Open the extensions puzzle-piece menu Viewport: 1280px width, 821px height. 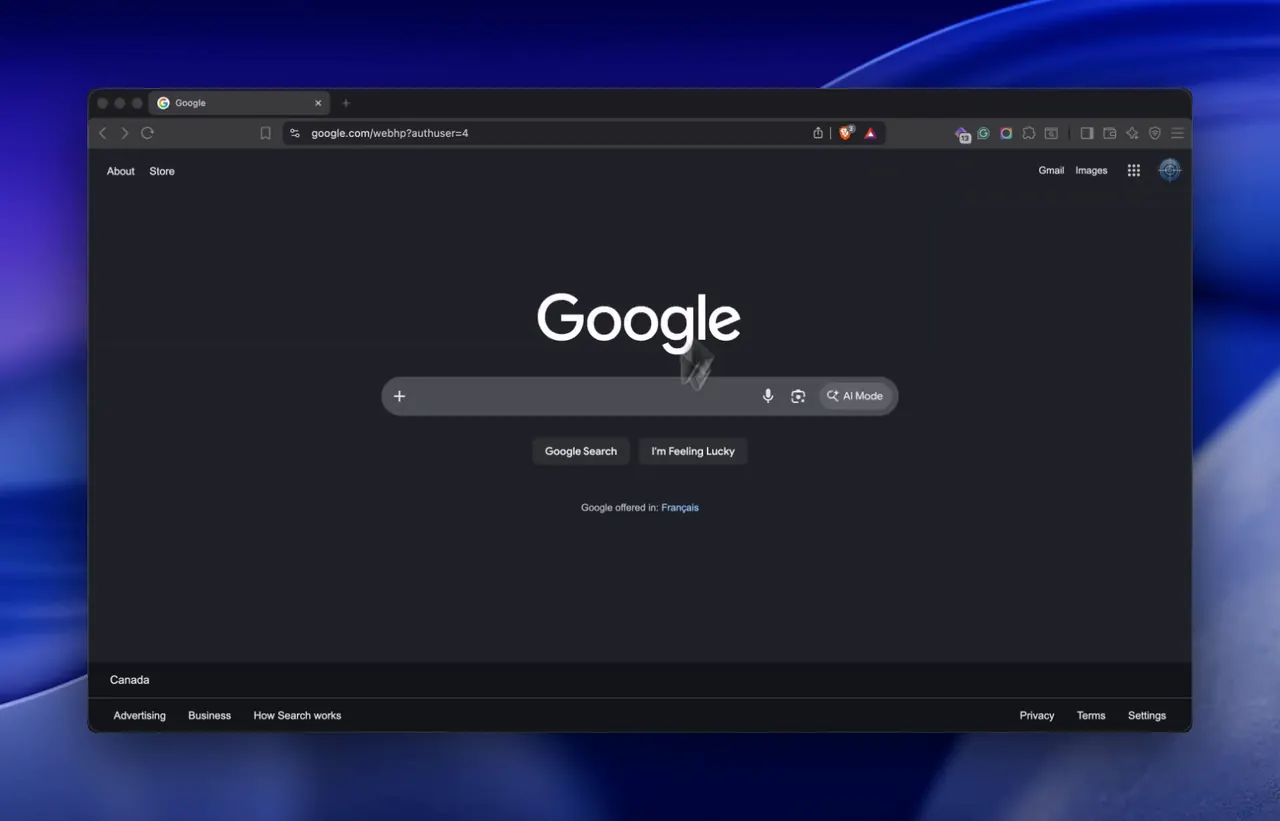tap(1028, 133)
